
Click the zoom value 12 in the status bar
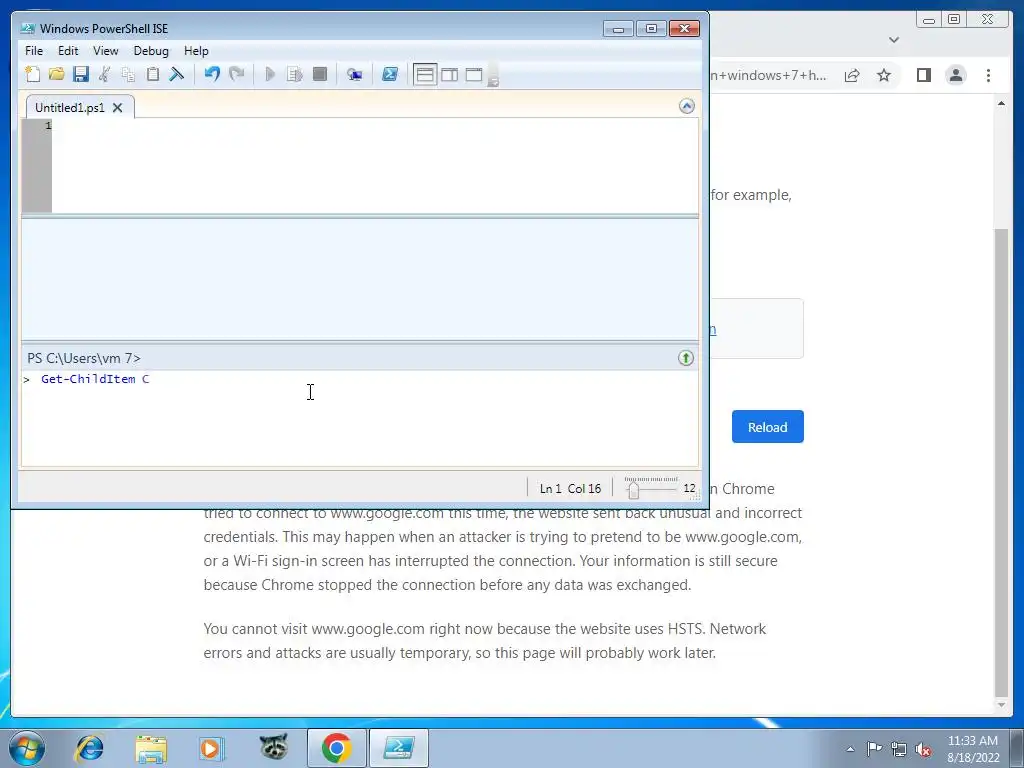click(689, 488)
